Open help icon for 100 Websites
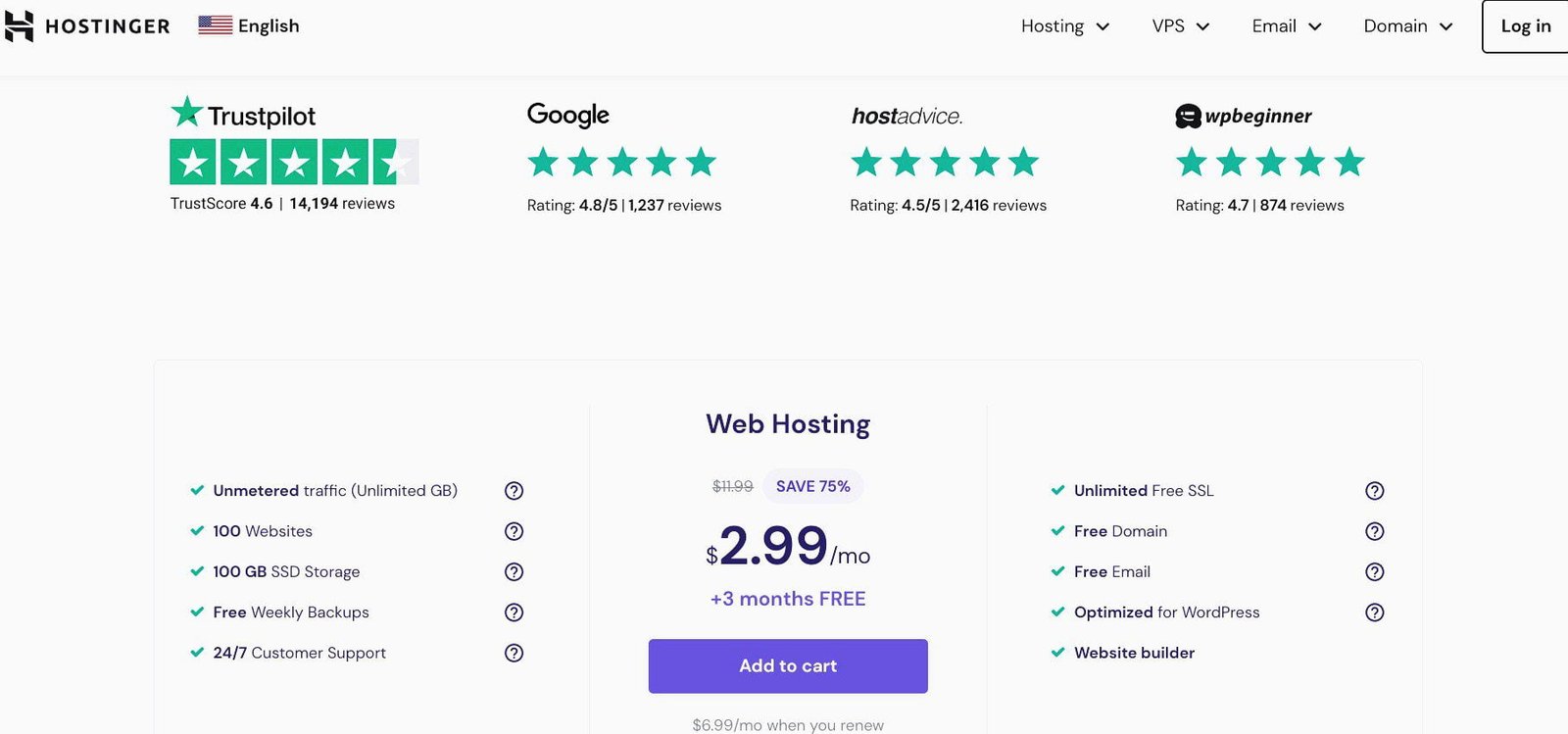The image size is (1568, 734). point(514,531)
